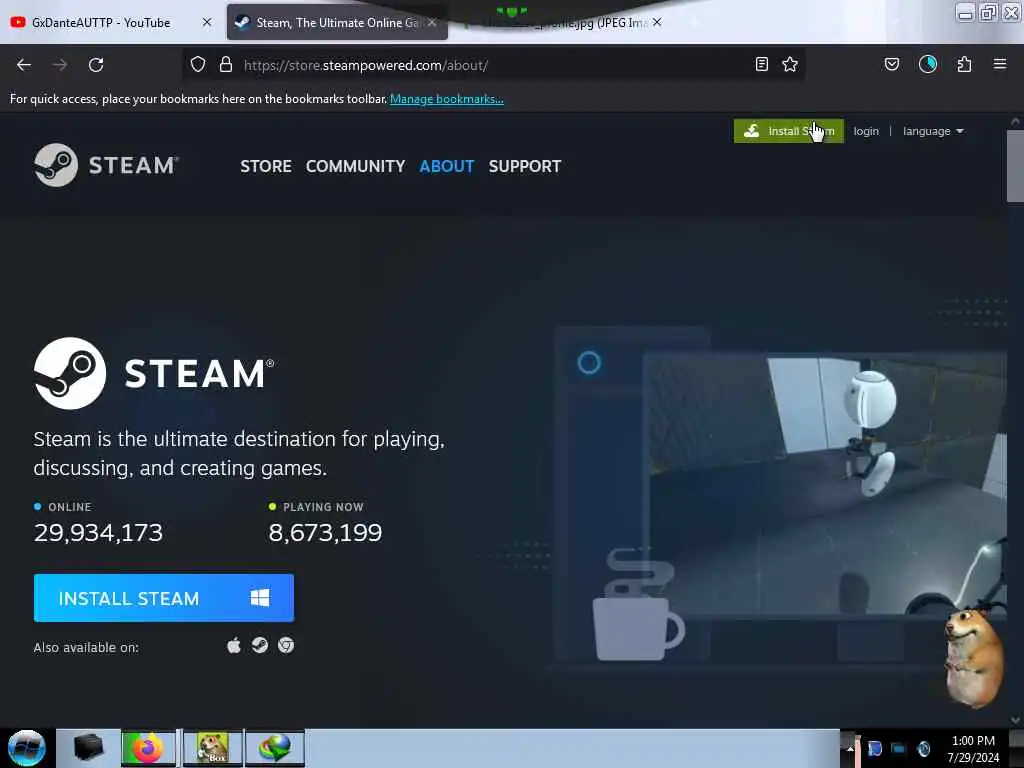The image size is (1024, 768).
Task: Click the login link
Action: tap(866, 131)
